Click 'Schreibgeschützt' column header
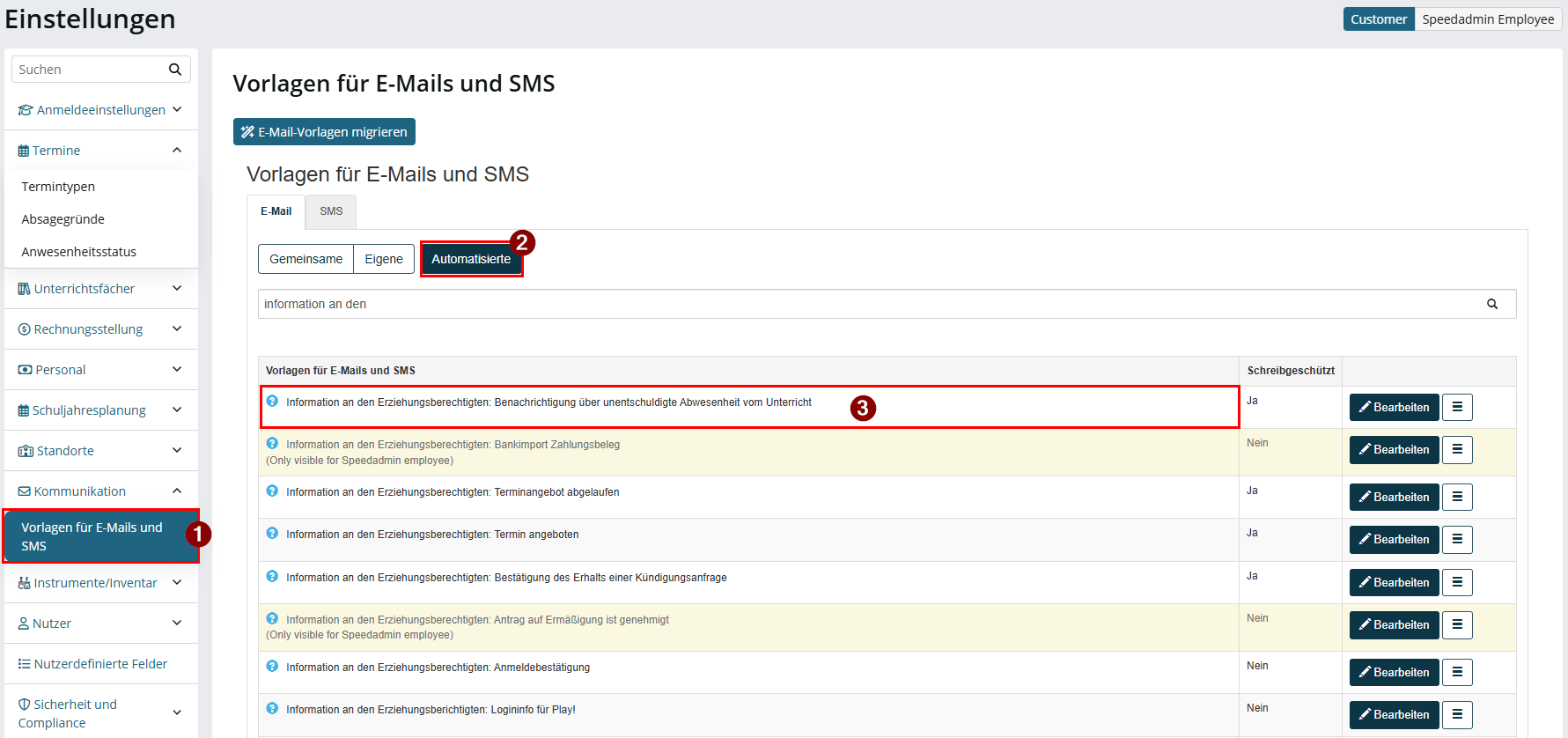This screenshot has height=738, width=1568. 1291,371
